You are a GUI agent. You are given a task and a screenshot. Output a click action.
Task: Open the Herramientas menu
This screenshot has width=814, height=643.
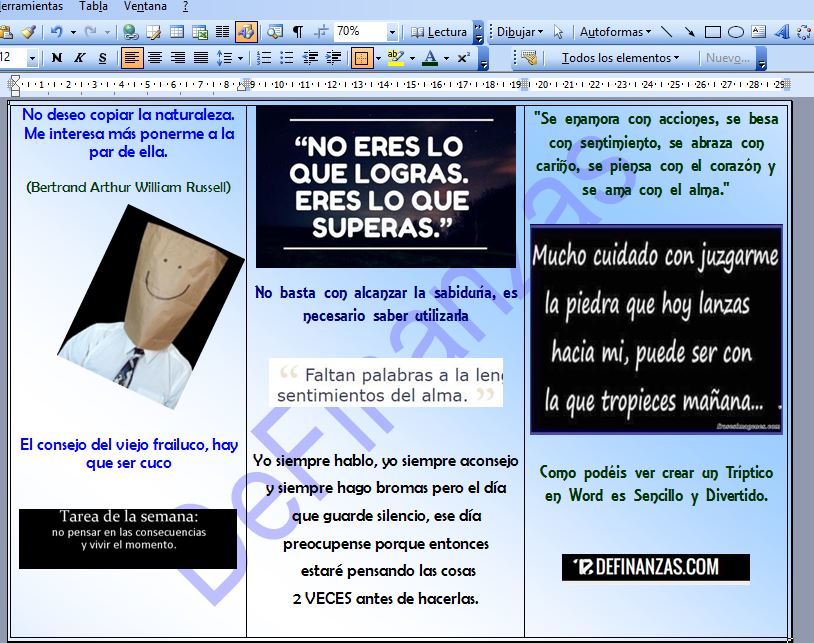point(31,7)
